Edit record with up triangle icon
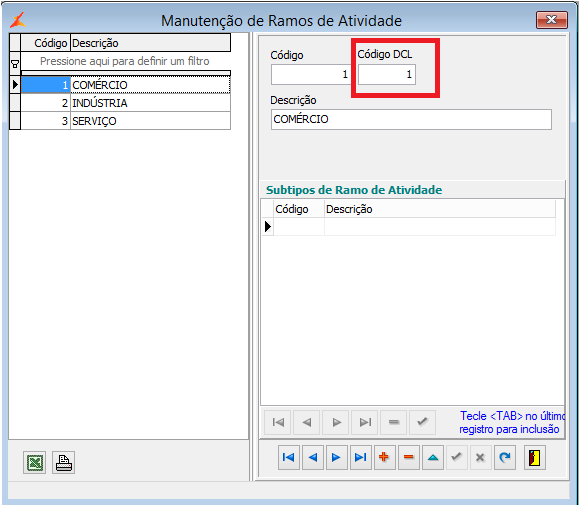Viewport: 579px width, 508px height. tap(433, 457)
